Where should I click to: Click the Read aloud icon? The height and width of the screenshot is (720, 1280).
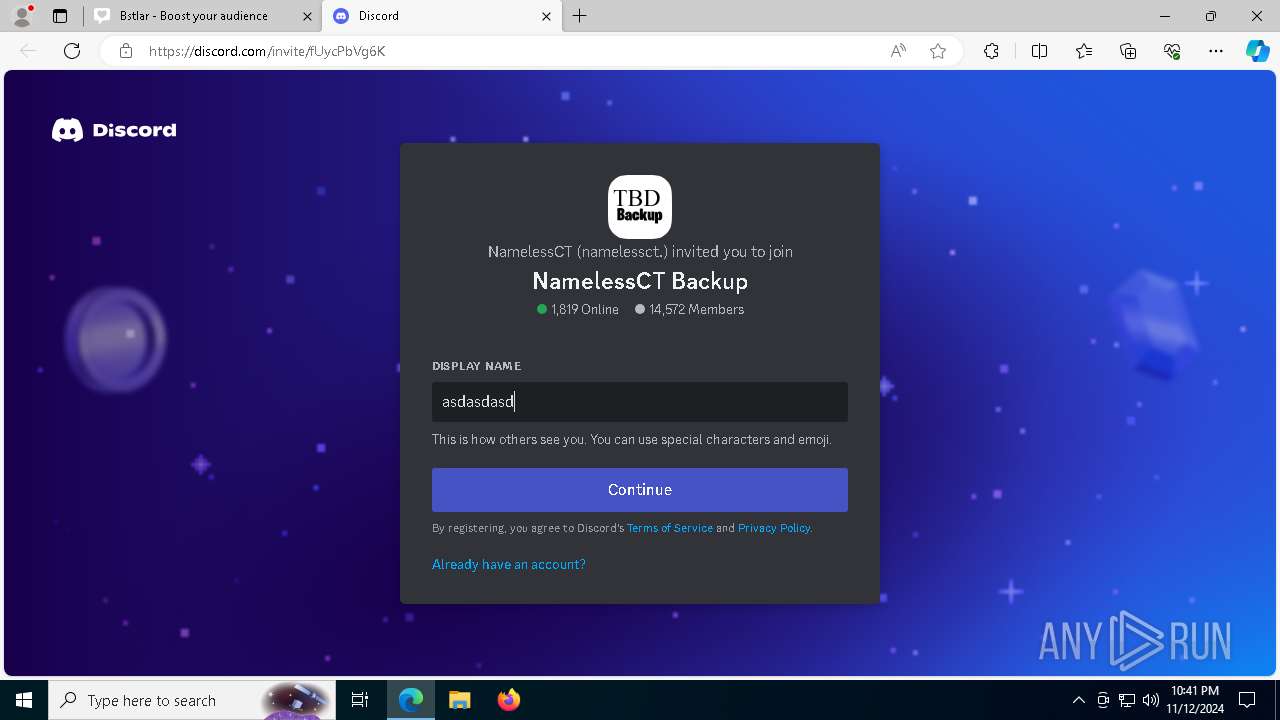coord(898,51)
